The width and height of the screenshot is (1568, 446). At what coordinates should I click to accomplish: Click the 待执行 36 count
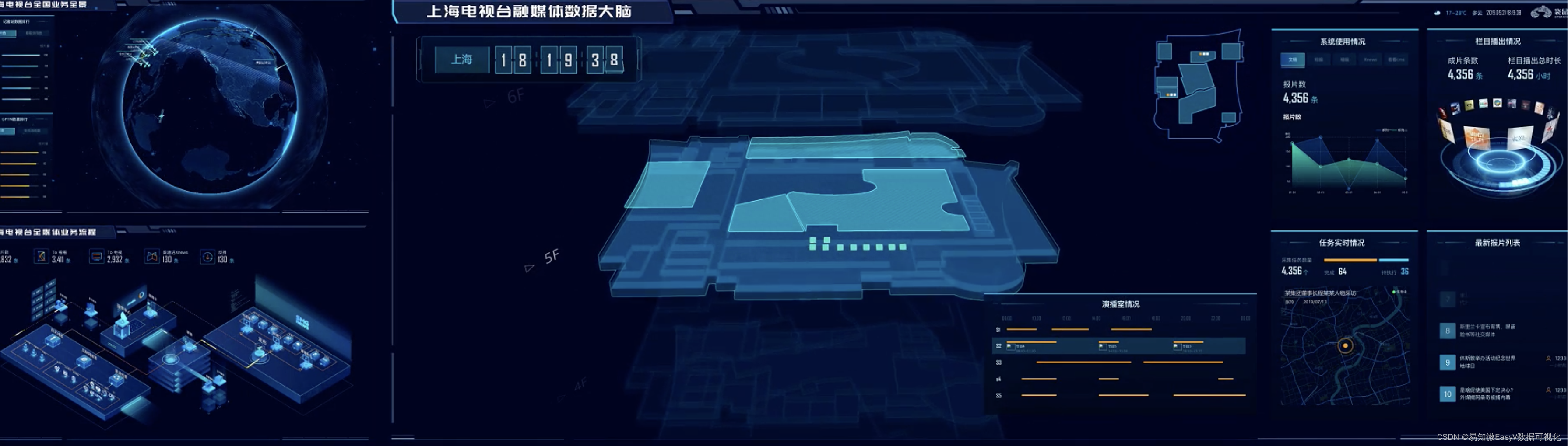tap(1395, 272)
